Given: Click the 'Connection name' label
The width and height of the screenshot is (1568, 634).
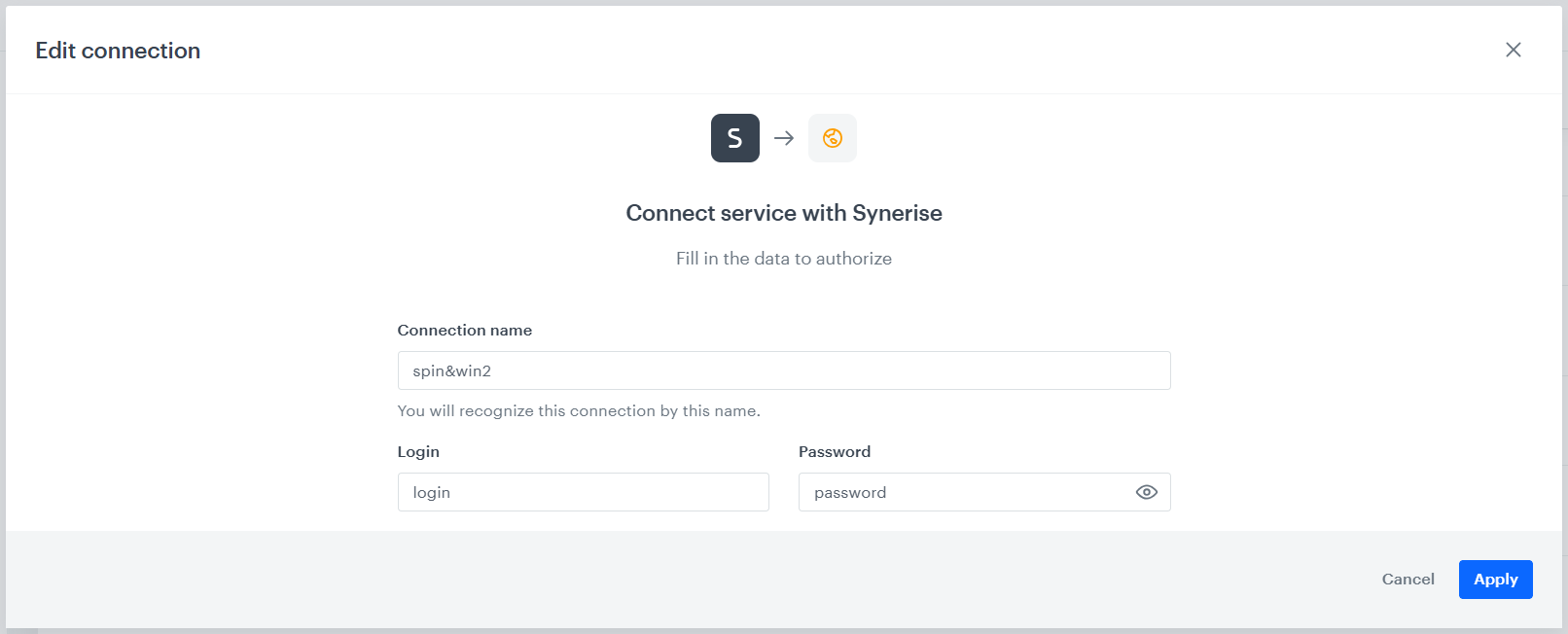Looking at the screenshot, I should pyautogui.click(x=465, y=331).
